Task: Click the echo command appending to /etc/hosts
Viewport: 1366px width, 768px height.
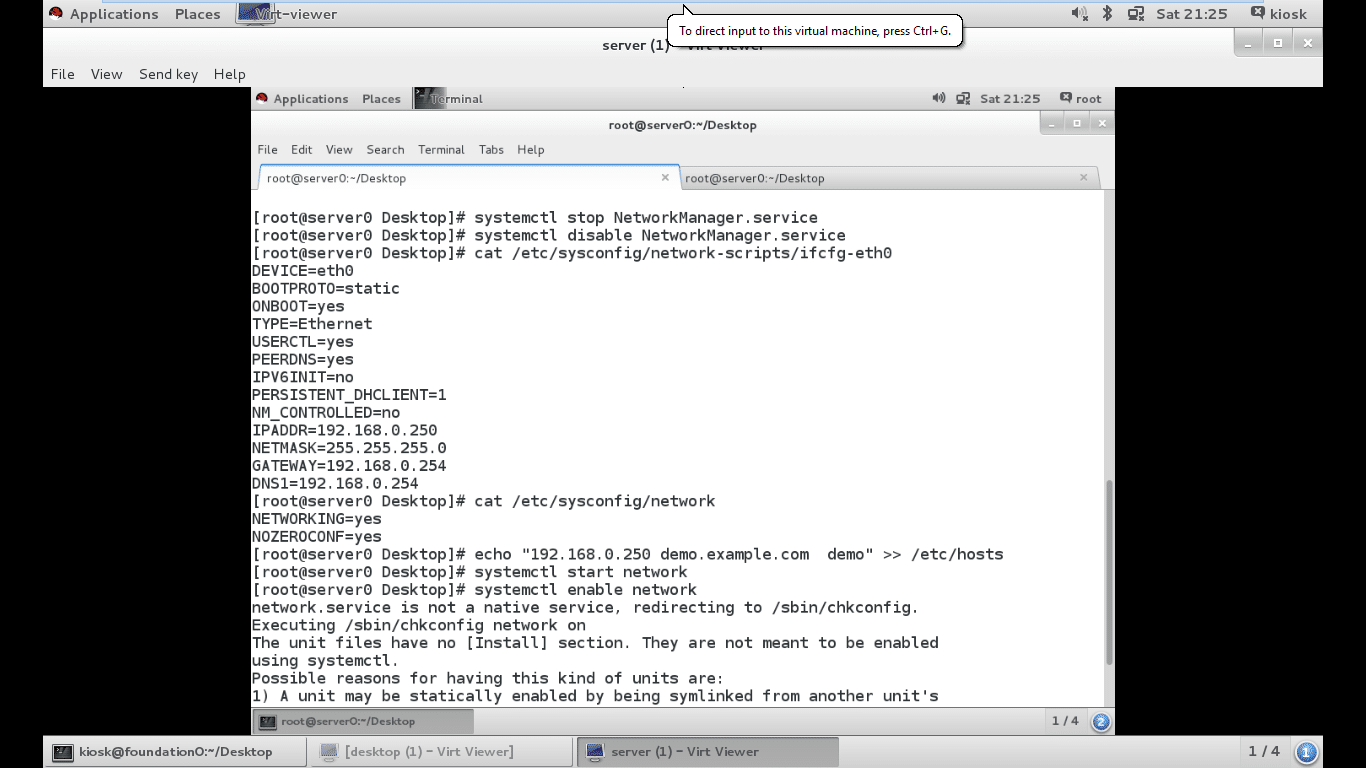Action: click(x=739, y=555)
